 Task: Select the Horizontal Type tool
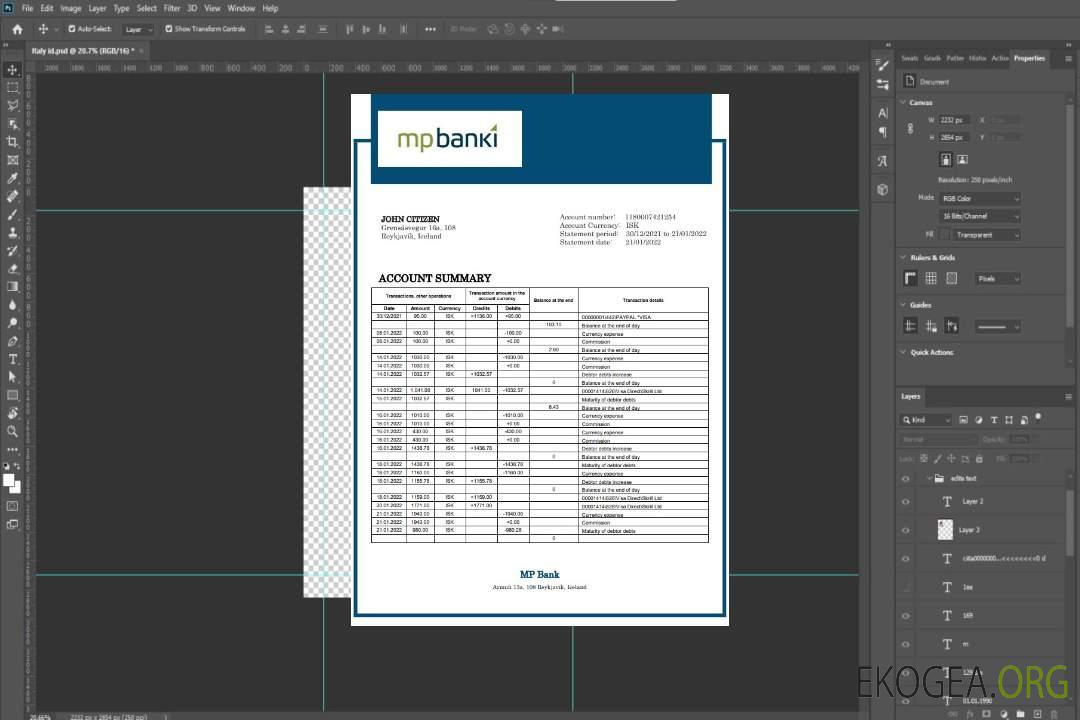(x=12, y=359)
